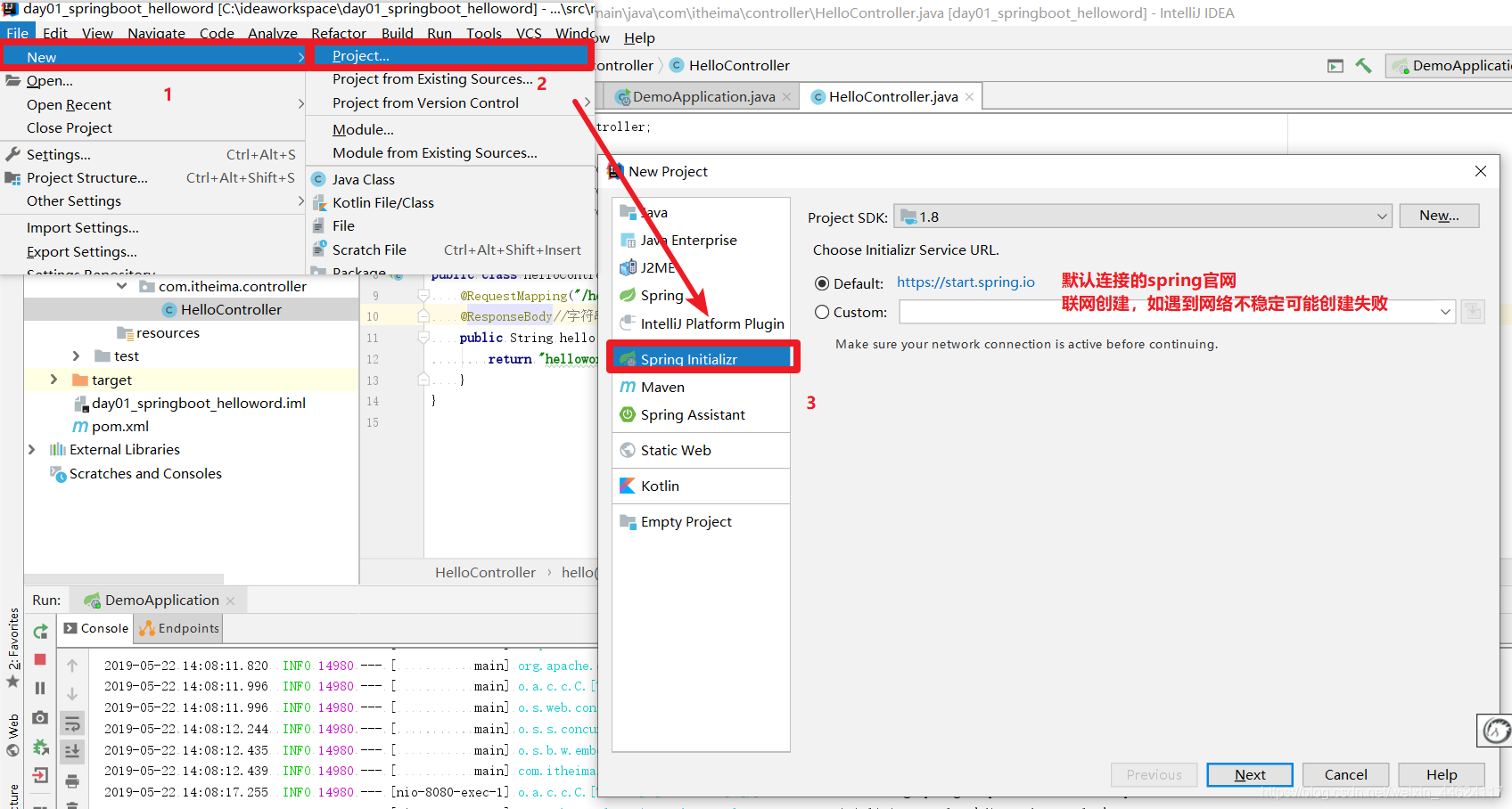Click the Java Enterprise icon in the New Project list
This screenshot has width=1512, height=809.
tap(628, 240)
